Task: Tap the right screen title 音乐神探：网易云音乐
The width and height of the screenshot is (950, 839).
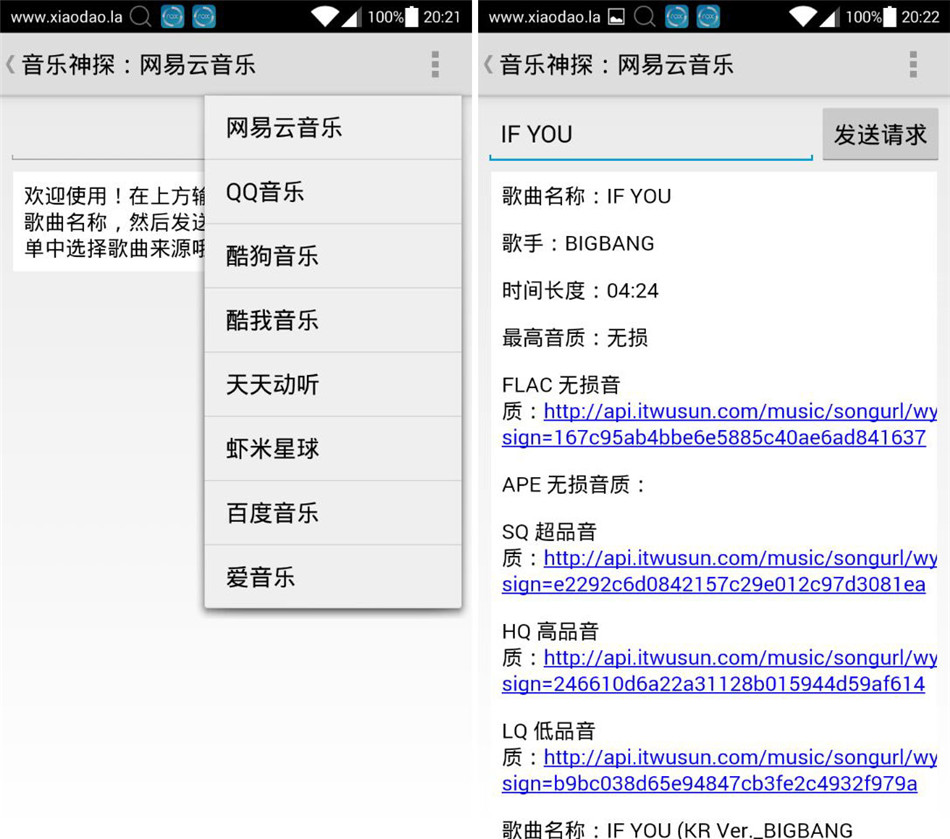Action: [x=617, y=65]
